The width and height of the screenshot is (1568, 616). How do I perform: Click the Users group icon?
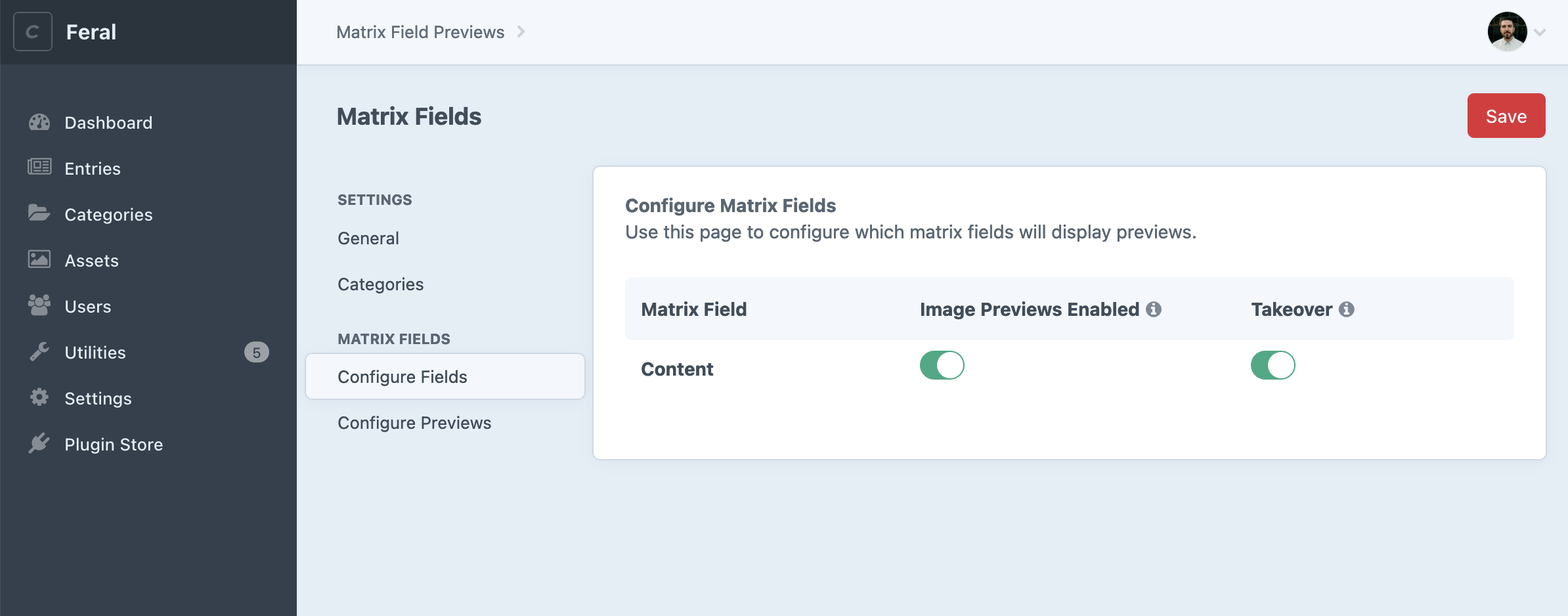pyautogui.click(x=39, y=305)
